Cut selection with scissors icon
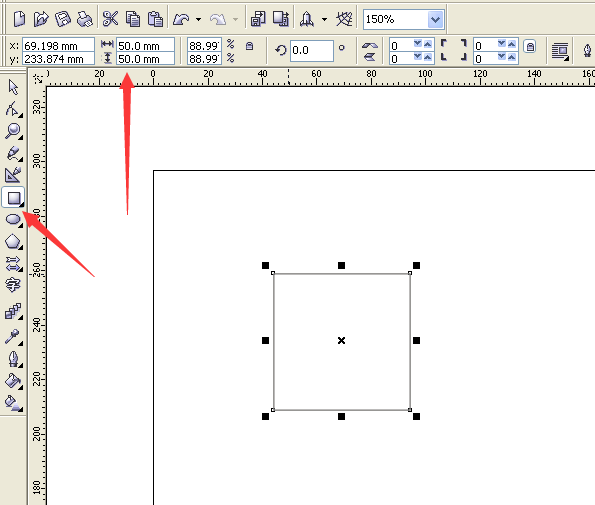 coord(110,19)
